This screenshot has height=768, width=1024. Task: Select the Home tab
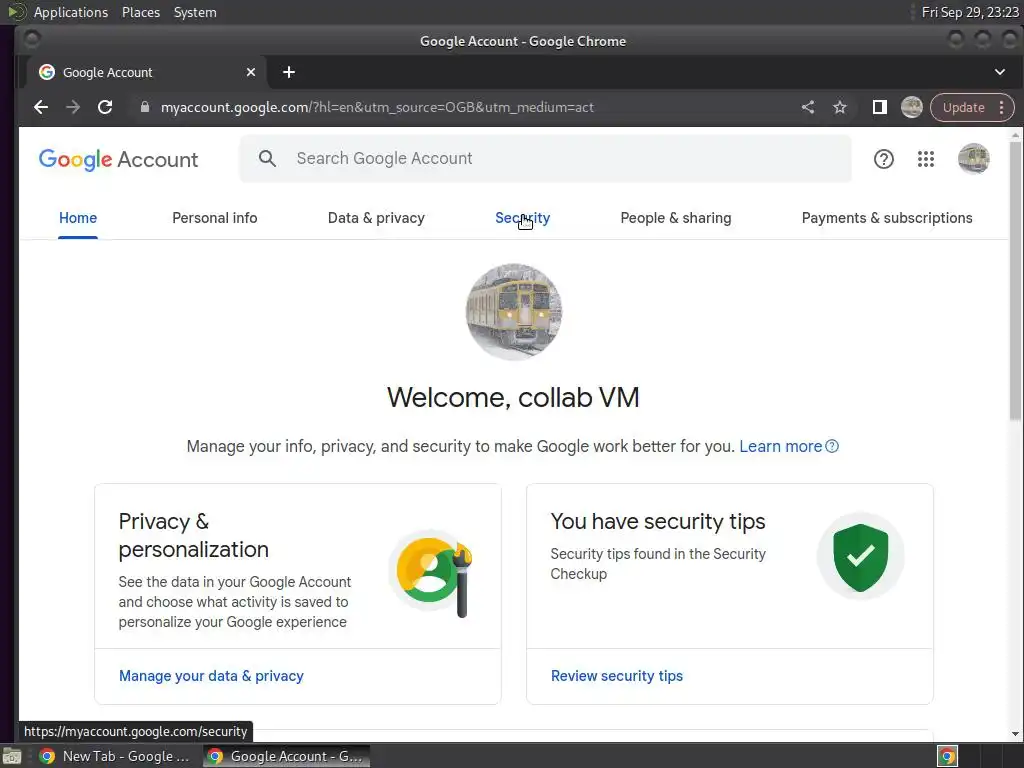point(78,218)
